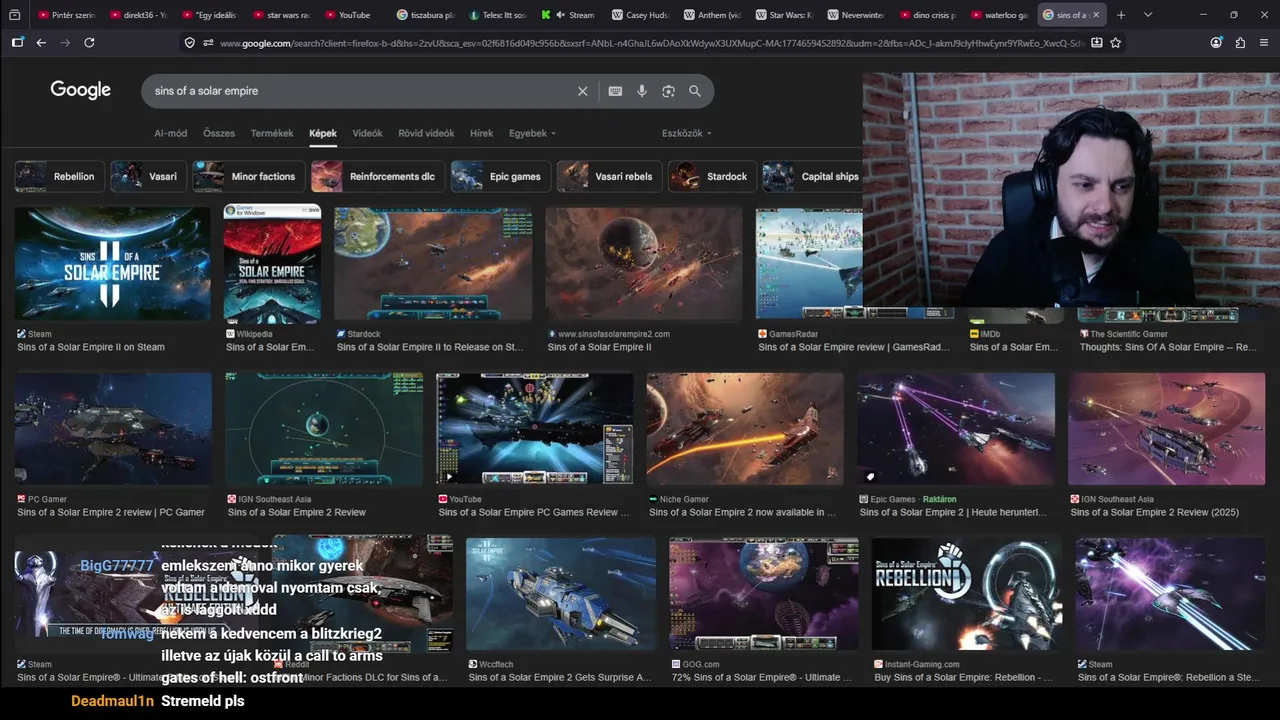Image resolution: width=1280 pixels, height=720 pixels.
Task: Open the Eszközök (Tools) dropdown
Action: [687, 133]
